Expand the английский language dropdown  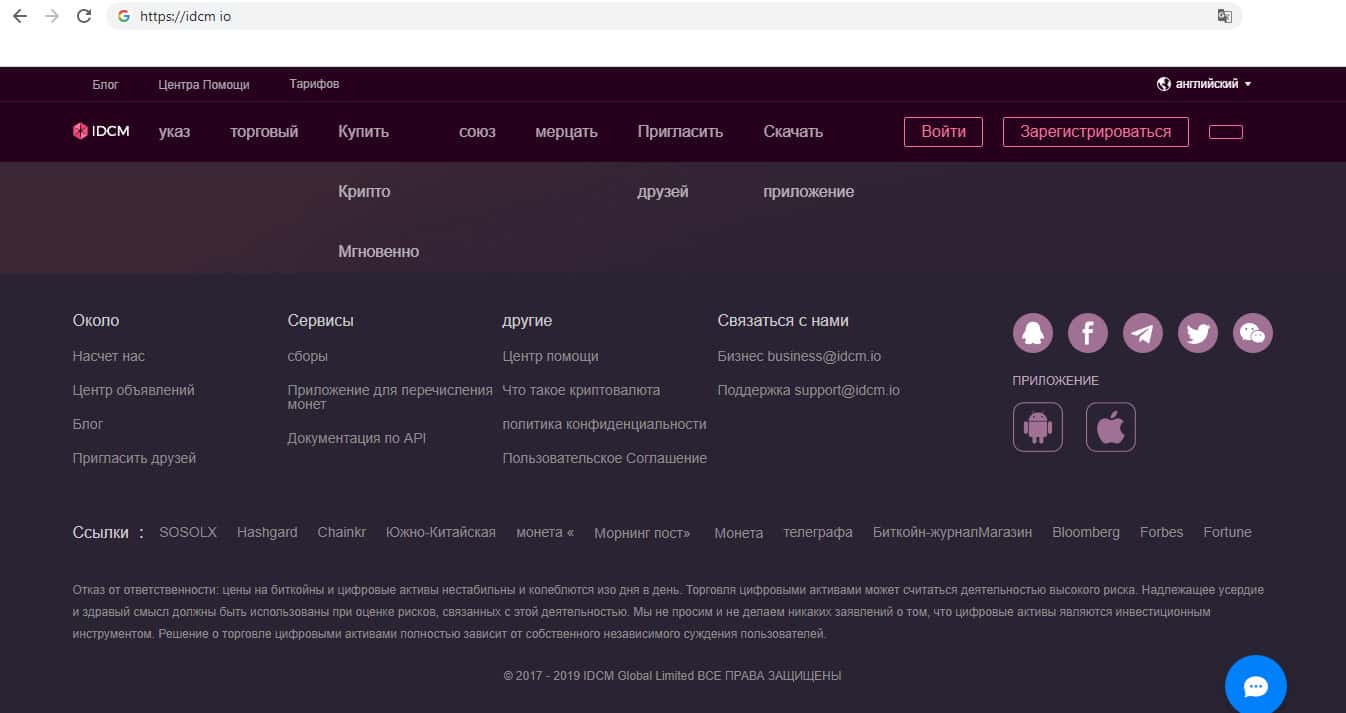(1205, 84)
